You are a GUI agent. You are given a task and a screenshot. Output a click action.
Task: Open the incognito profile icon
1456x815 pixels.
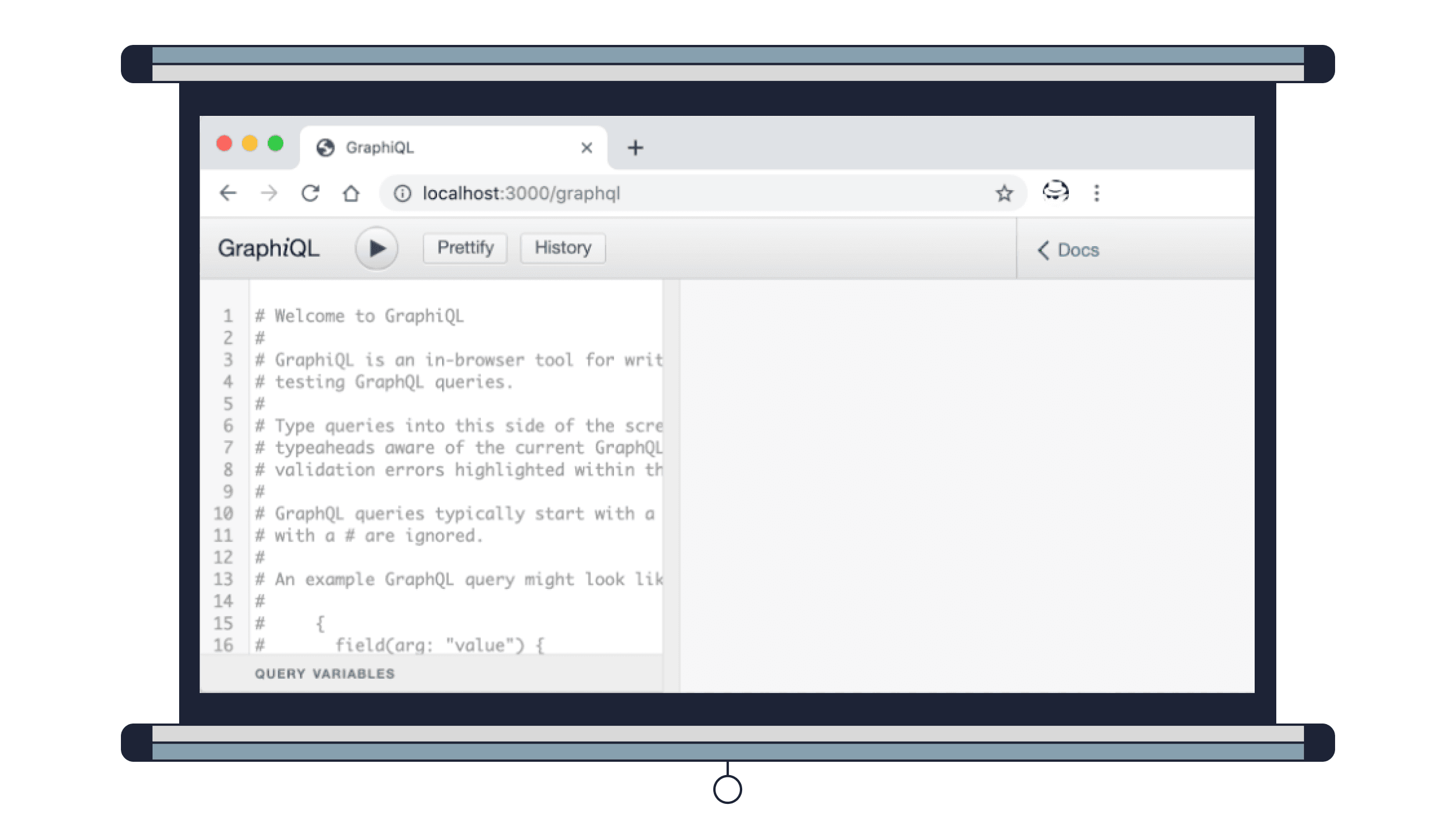1056,191
